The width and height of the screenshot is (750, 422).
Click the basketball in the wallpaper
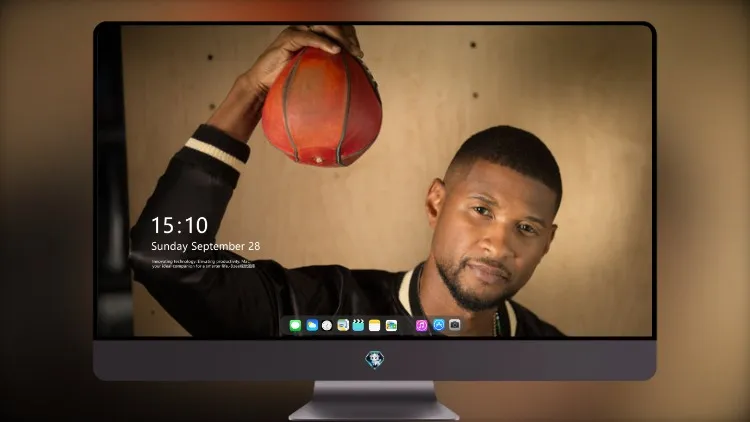click(321, 106)
